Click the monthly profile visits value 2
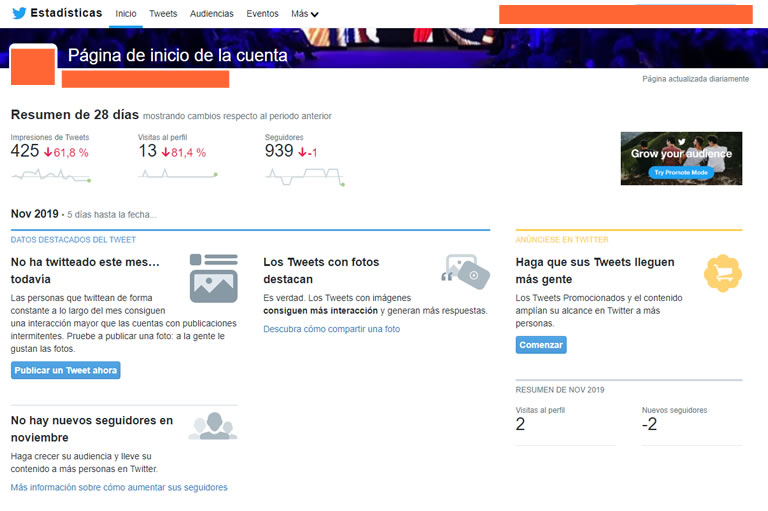768x511 pixels. pos(520,424)
